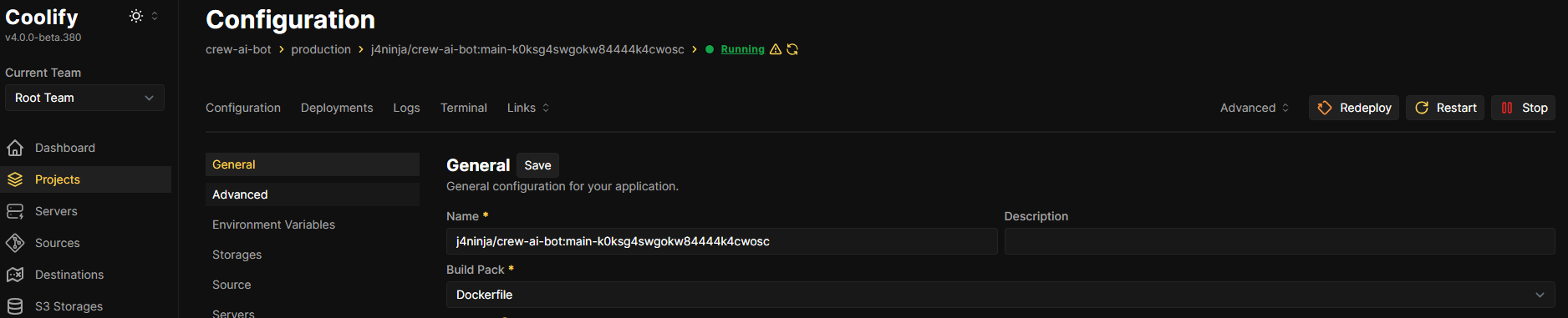Click the Dashboard home icon
This screenshot has width=1568, height=318.
coord(15,148)
